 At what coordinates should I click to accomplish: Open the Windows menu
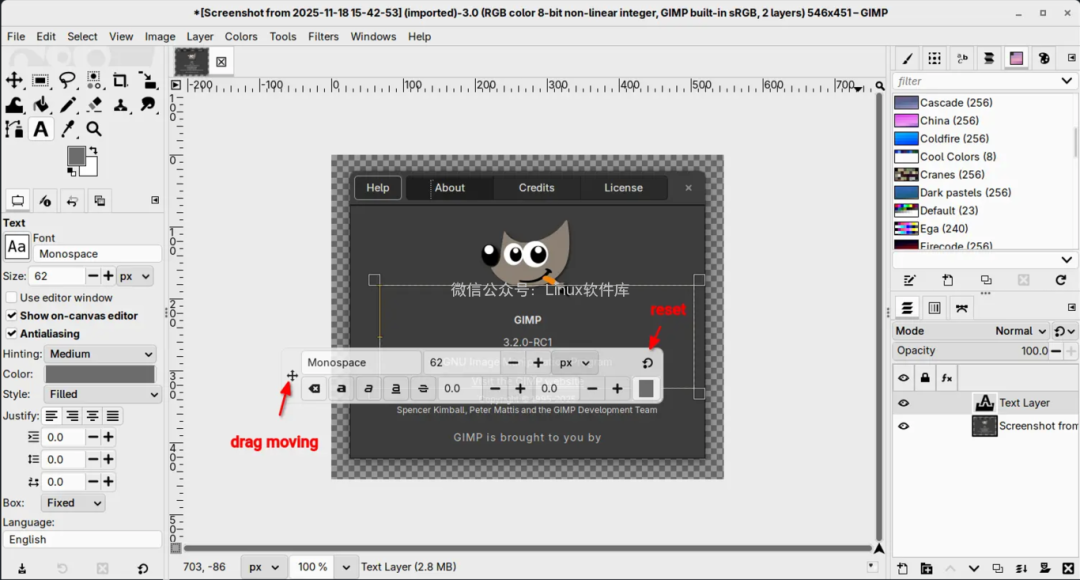pos(373,37)
